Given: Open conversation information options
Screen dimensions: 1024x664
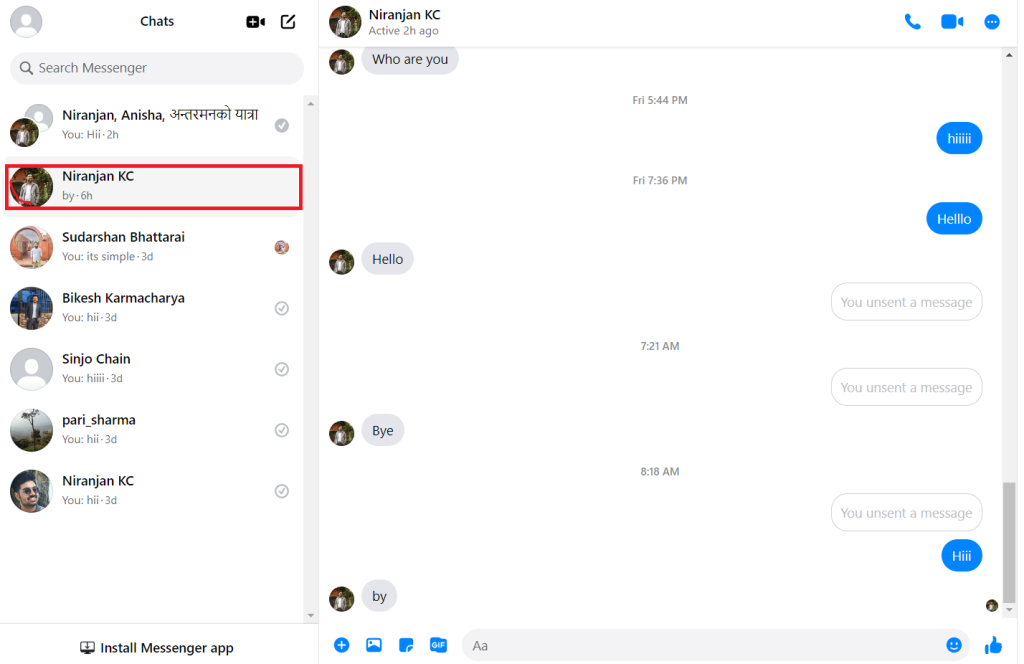Looking at the screenshot, I should [991, 22].
